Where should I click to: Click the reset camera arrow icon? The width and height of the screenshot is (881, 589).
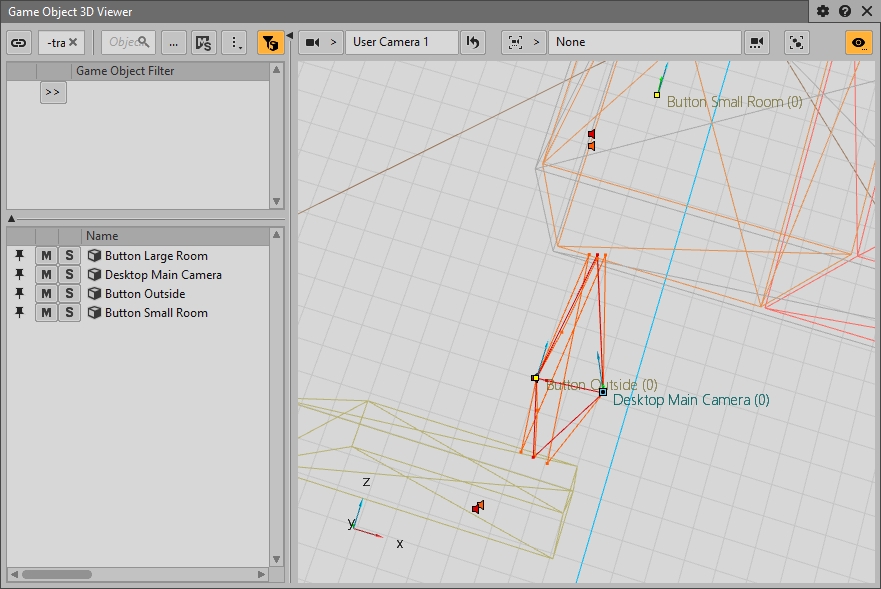click(x=473, y=42)
